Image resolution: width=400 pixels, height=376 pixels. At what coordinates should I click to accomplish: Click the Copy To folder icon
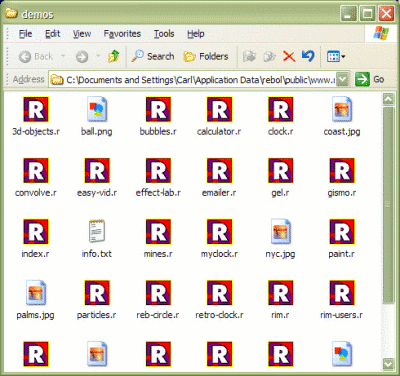[x=269, y=56]
